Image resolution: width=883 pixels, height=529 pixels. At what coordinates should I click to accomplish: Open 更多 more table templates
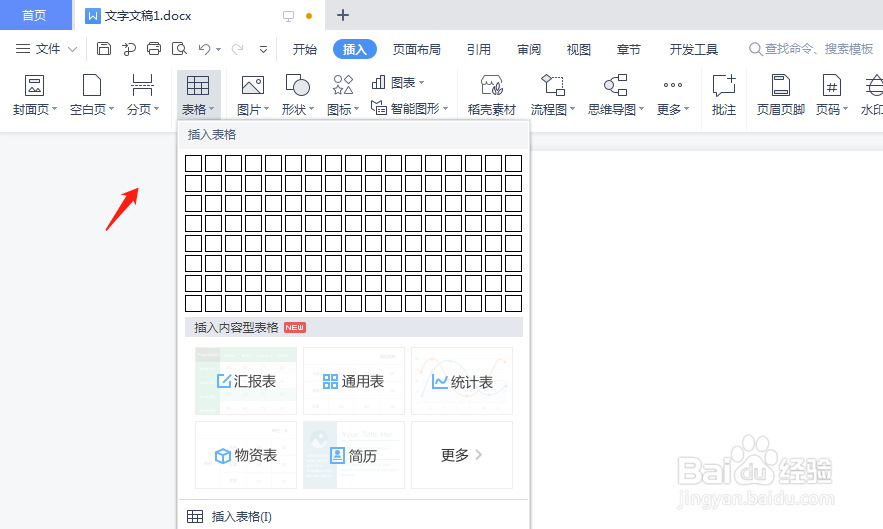pos(462,455)
